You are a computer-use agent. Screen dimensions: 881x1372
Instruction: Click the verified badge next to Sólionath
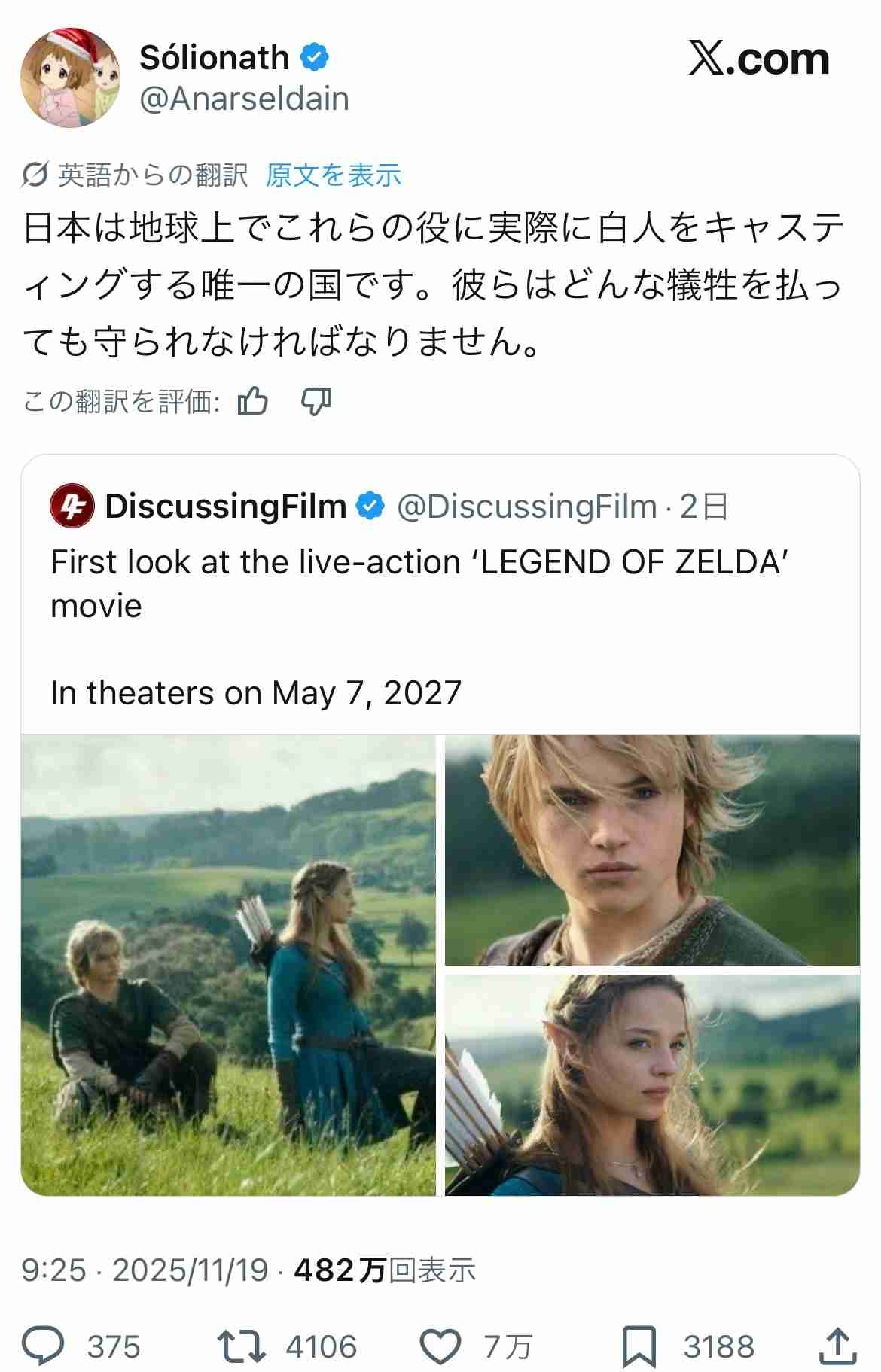click(x=315, y=58)
